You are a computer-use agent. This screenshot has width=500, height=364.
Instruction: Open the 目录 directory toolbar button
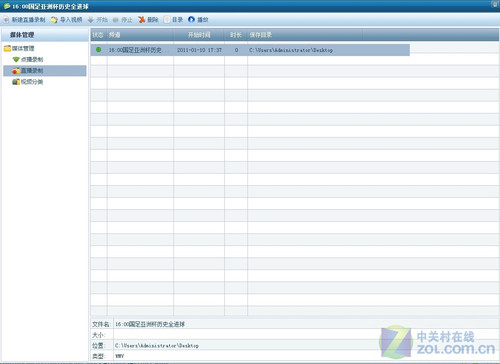pyautogui.click(x=173, y=20)
